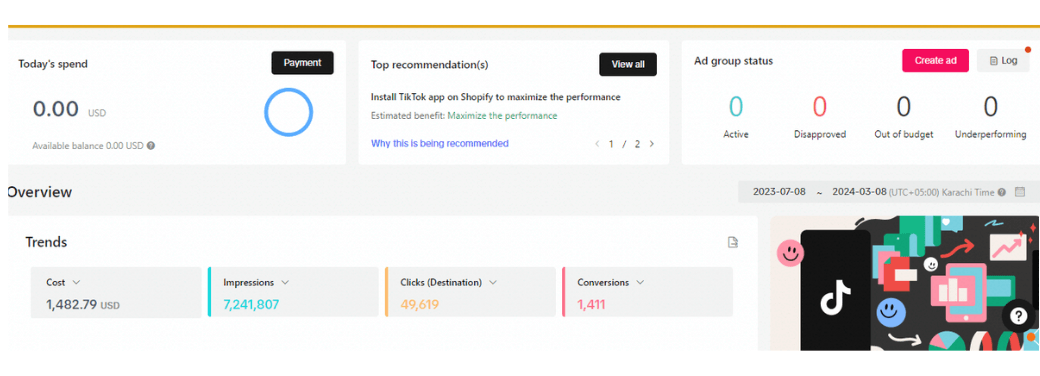Open the calendar date picker icon
1040x376 pixels.
pyautogui.click(x=1020, y=192)
